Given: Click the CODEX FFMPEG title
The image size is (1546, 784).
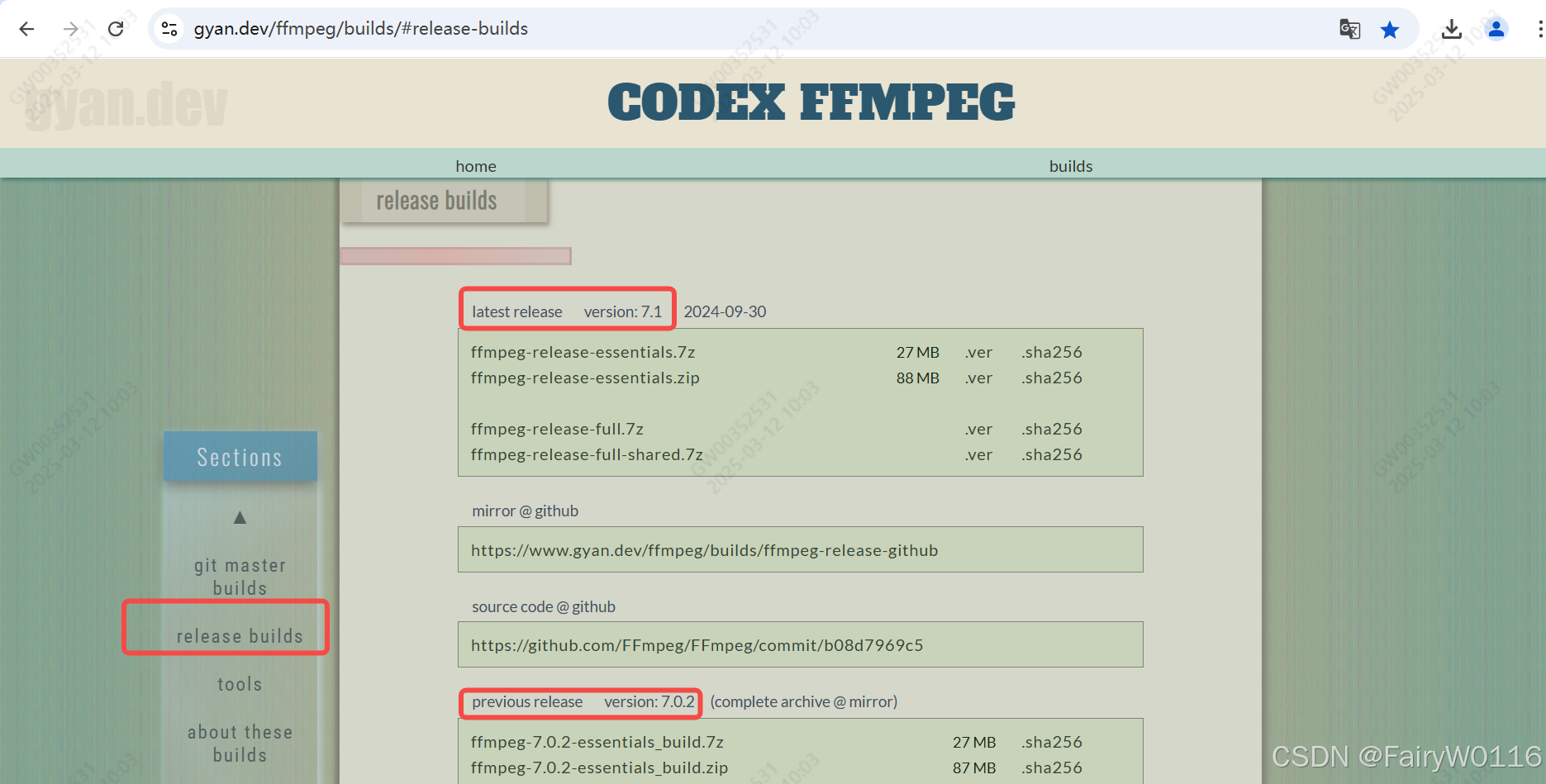Looking at the screenshot, I should (811, 102).
